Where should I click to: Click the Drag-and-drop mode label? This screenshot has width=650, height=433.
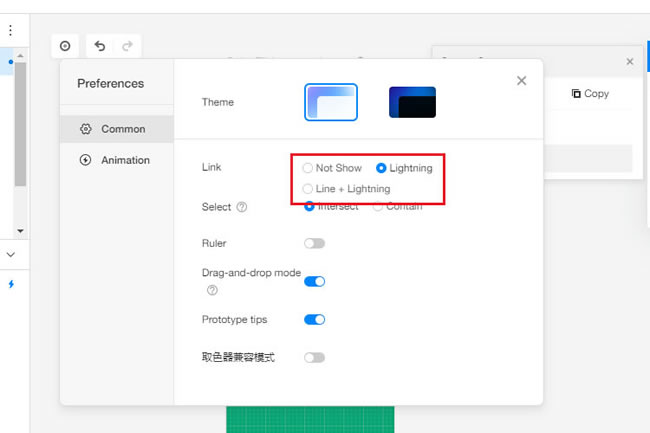(x=251, y=273)
